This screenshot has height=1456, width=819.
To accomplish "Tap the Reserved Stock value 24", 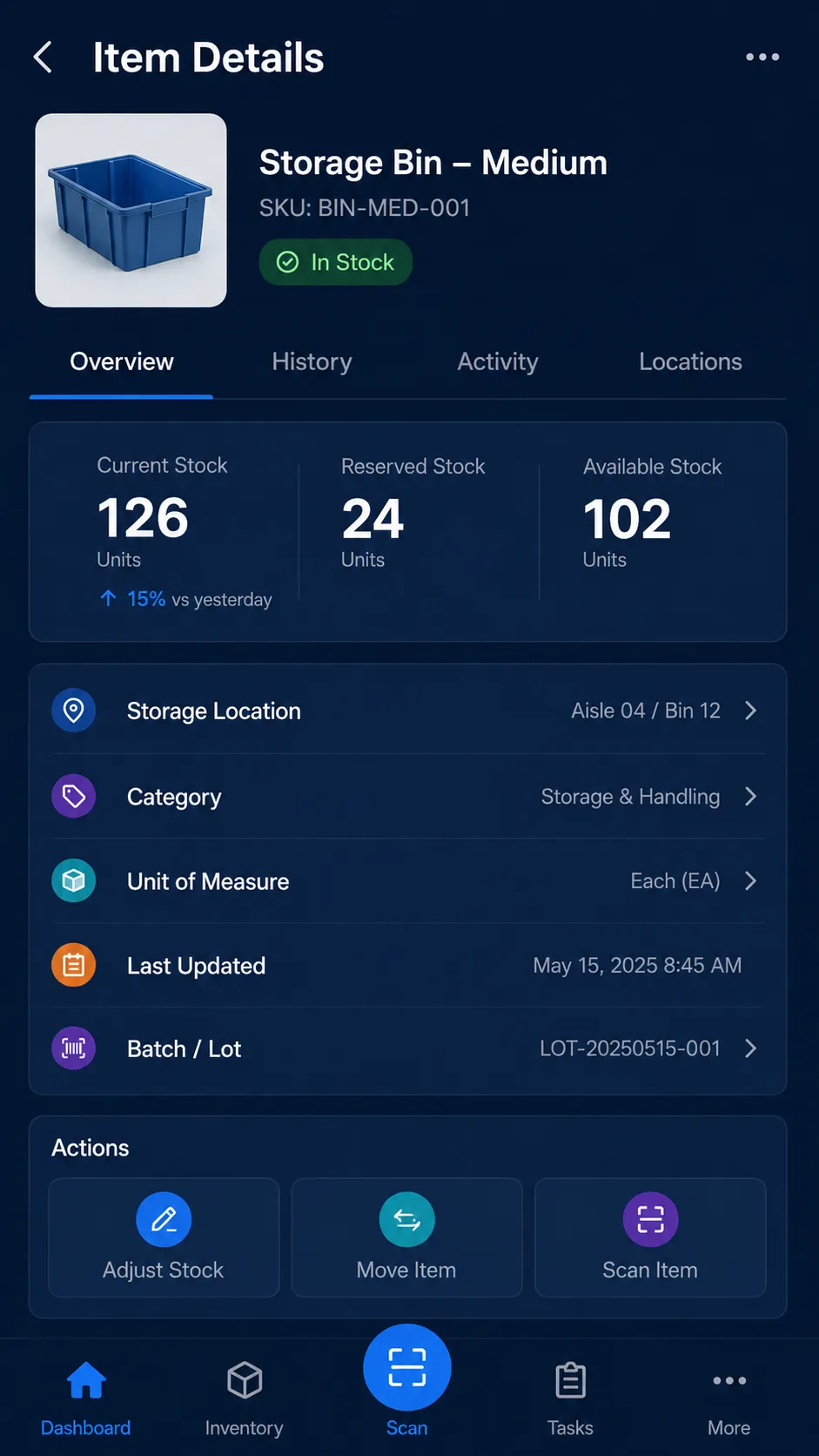I will (x=373, y=519).
